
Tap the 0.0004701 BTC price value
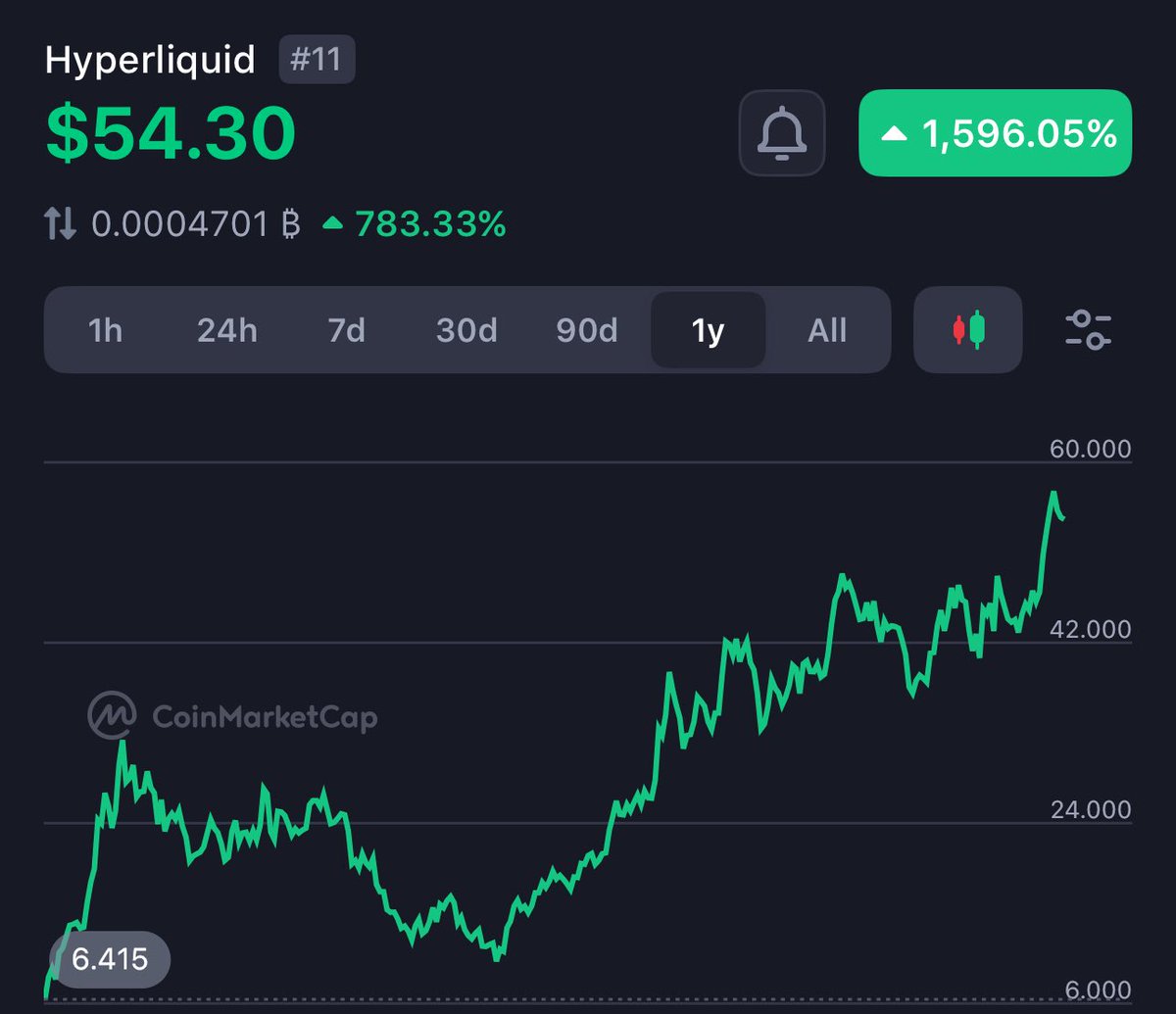click(195, 224)
